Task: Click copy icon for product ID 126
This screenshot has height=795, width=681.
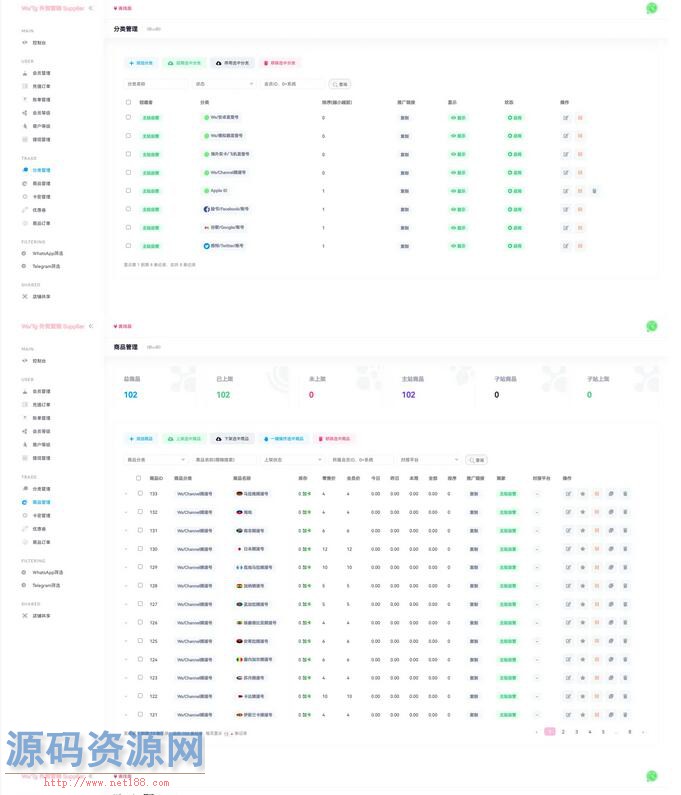Action: [x=611, y=623]
